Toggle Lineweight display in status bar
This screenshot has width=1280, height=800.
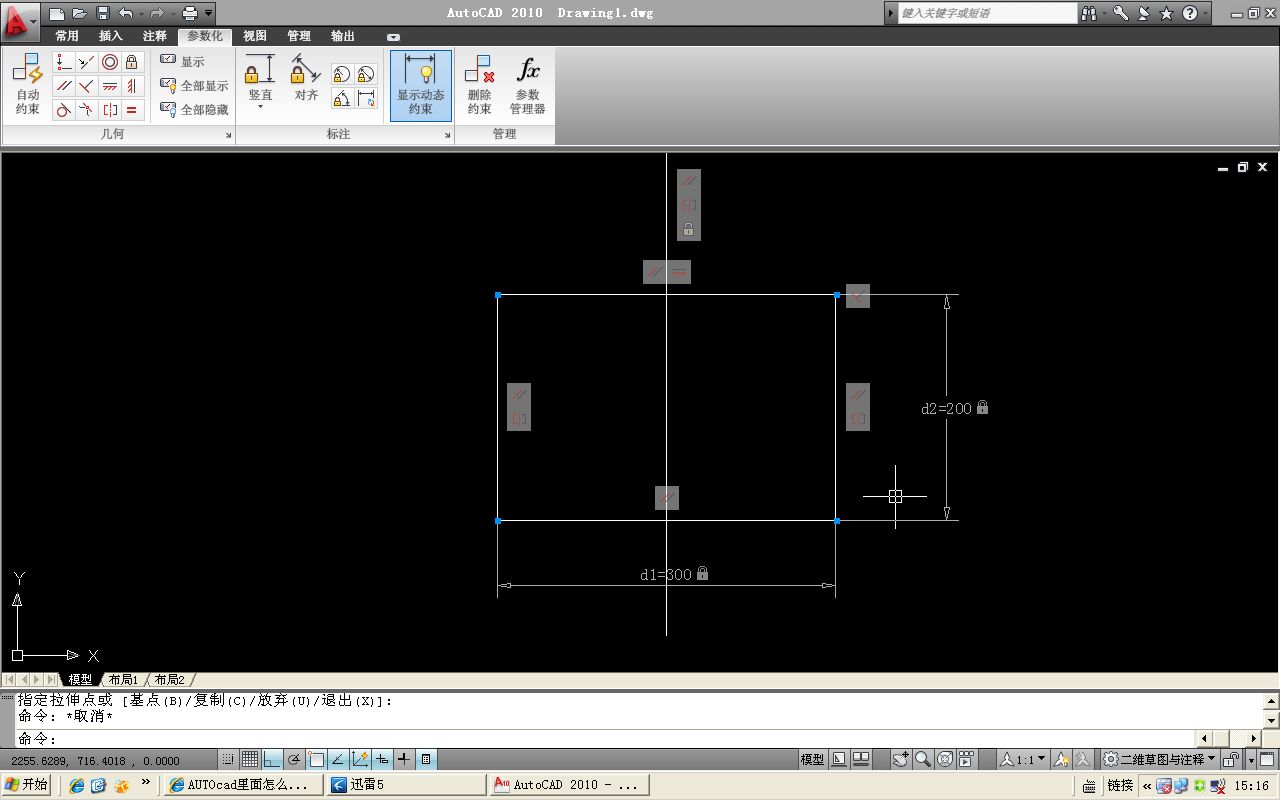click(x=404, y=759)
